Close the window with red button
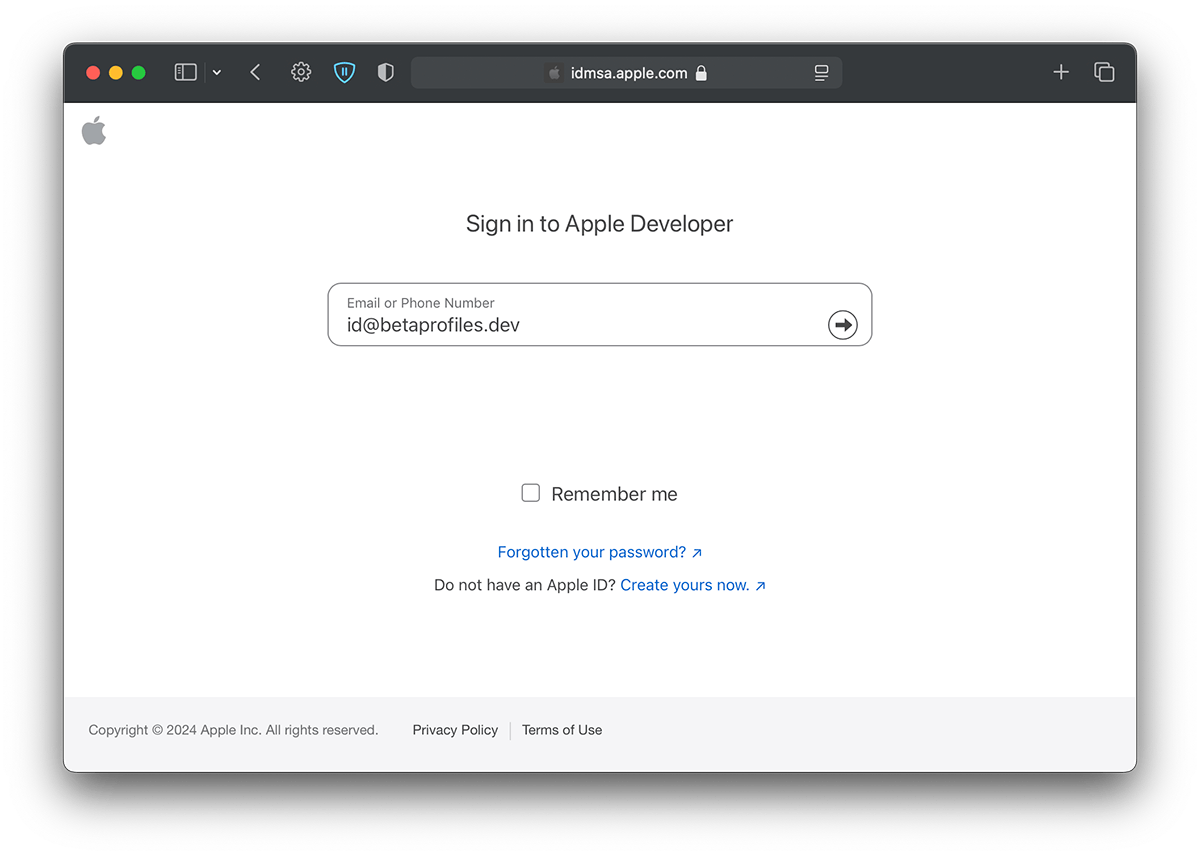The image size is (1200, 856). pos(93,73)
